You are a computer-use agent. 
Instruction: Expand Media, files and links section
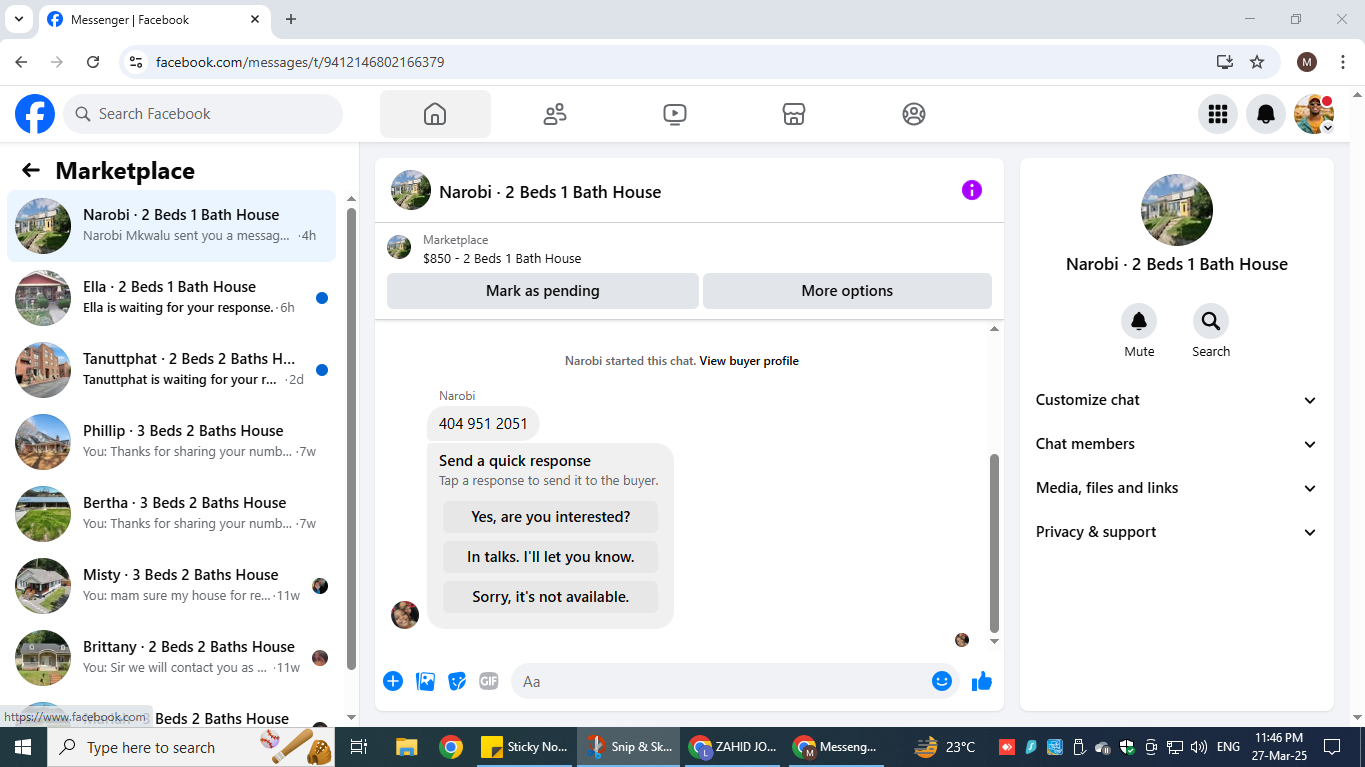[x=1176, y=488]
